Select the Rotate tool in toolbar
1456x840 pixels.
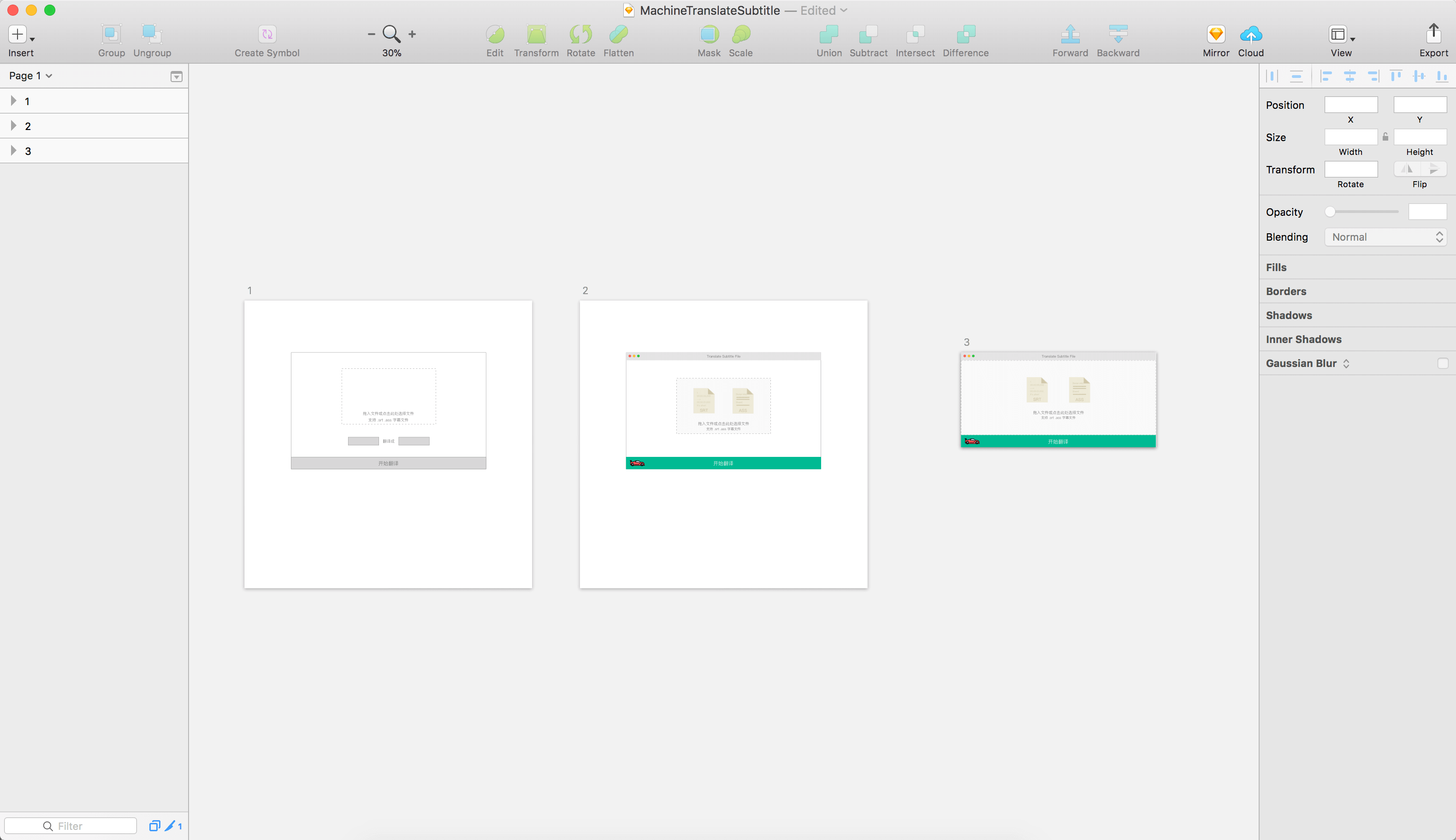pos(580,35)
